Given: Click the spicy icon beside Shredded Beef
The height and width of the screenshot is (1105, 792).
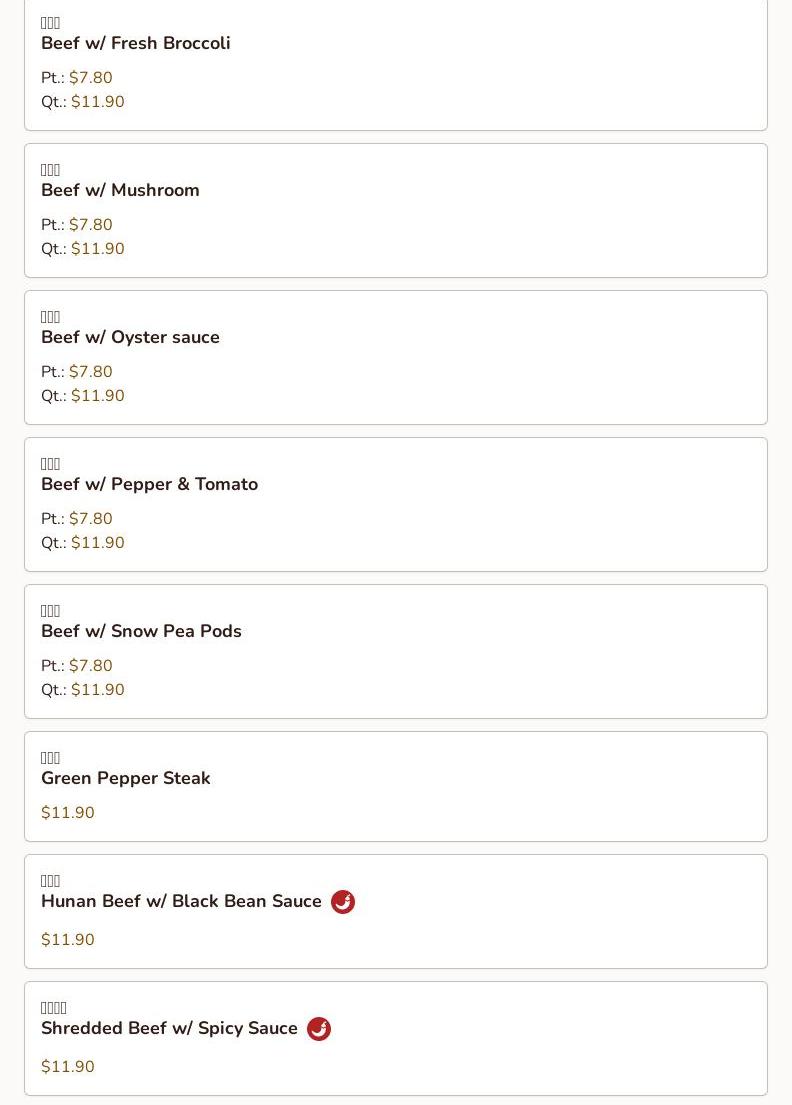Looking at the screenshot, I should point(319,1029).
